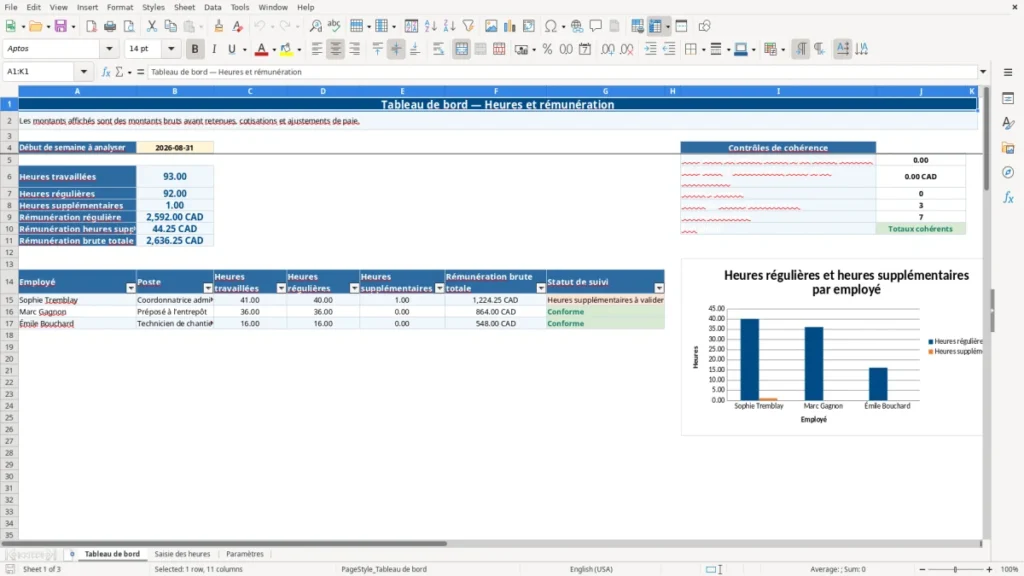Viewport: 1024px width, 576px height.
Task: Sort ascending A to Z
Action: point(430,26)
